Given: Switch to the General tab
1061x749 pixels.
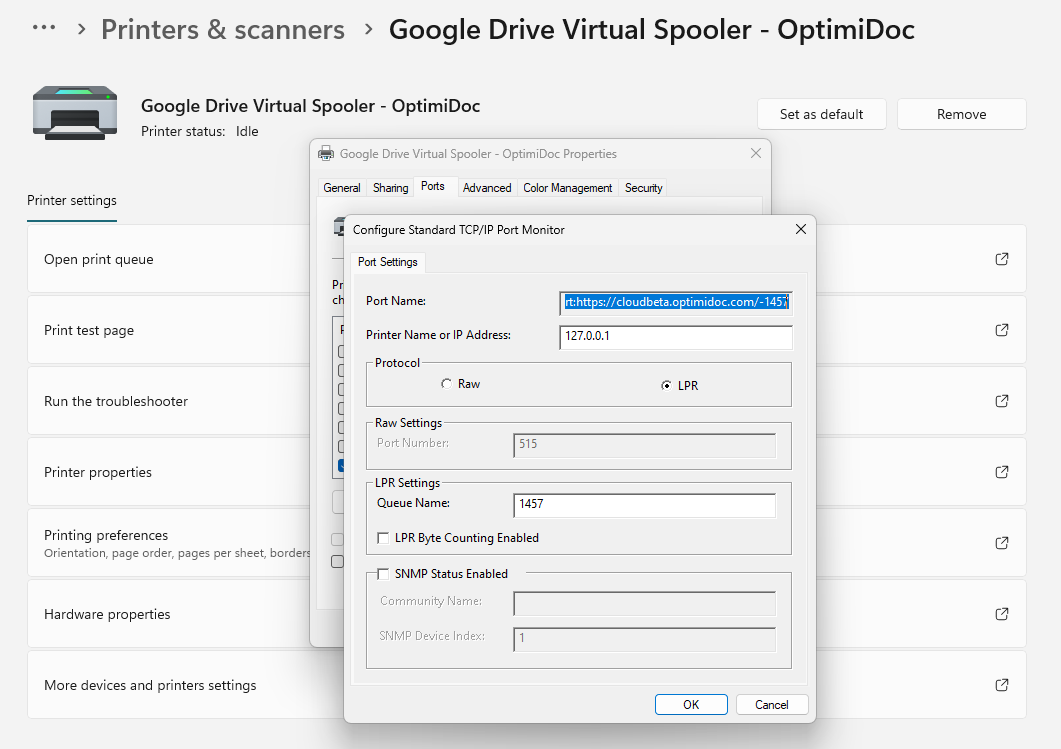Looking at the screenshot, I should pyautogui.click(x=342, y=188).
